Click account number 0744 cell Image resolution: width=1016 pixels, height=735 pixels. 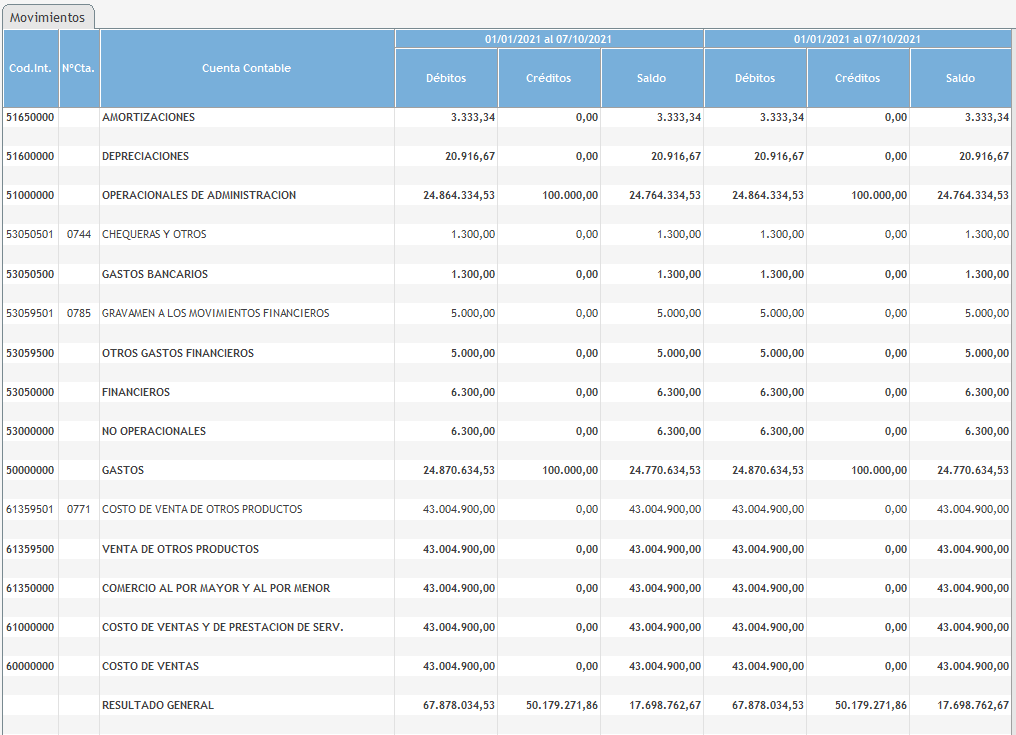pos(79,234)
